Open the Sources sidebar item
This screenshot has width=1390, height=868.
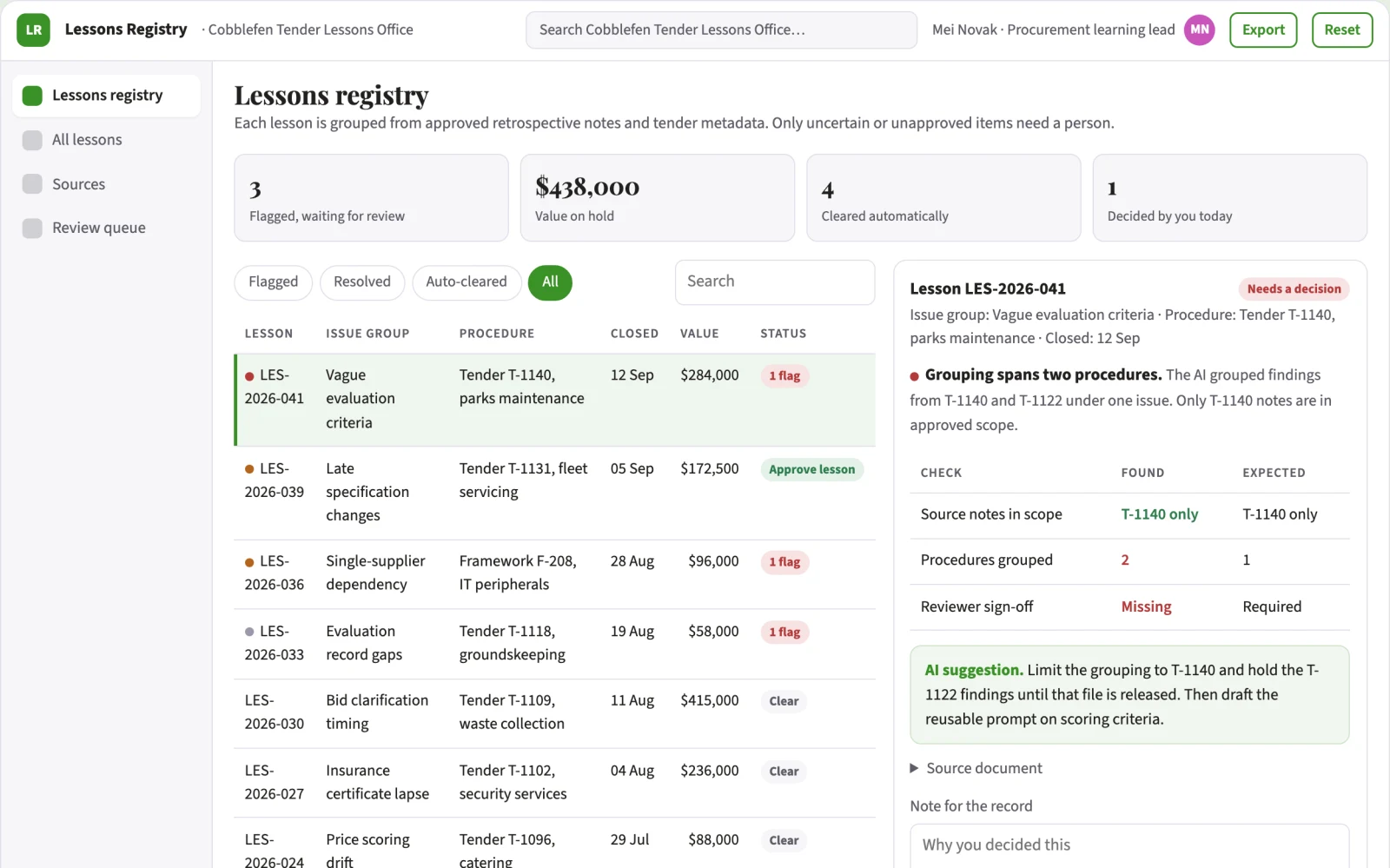[x=106, y=184]
